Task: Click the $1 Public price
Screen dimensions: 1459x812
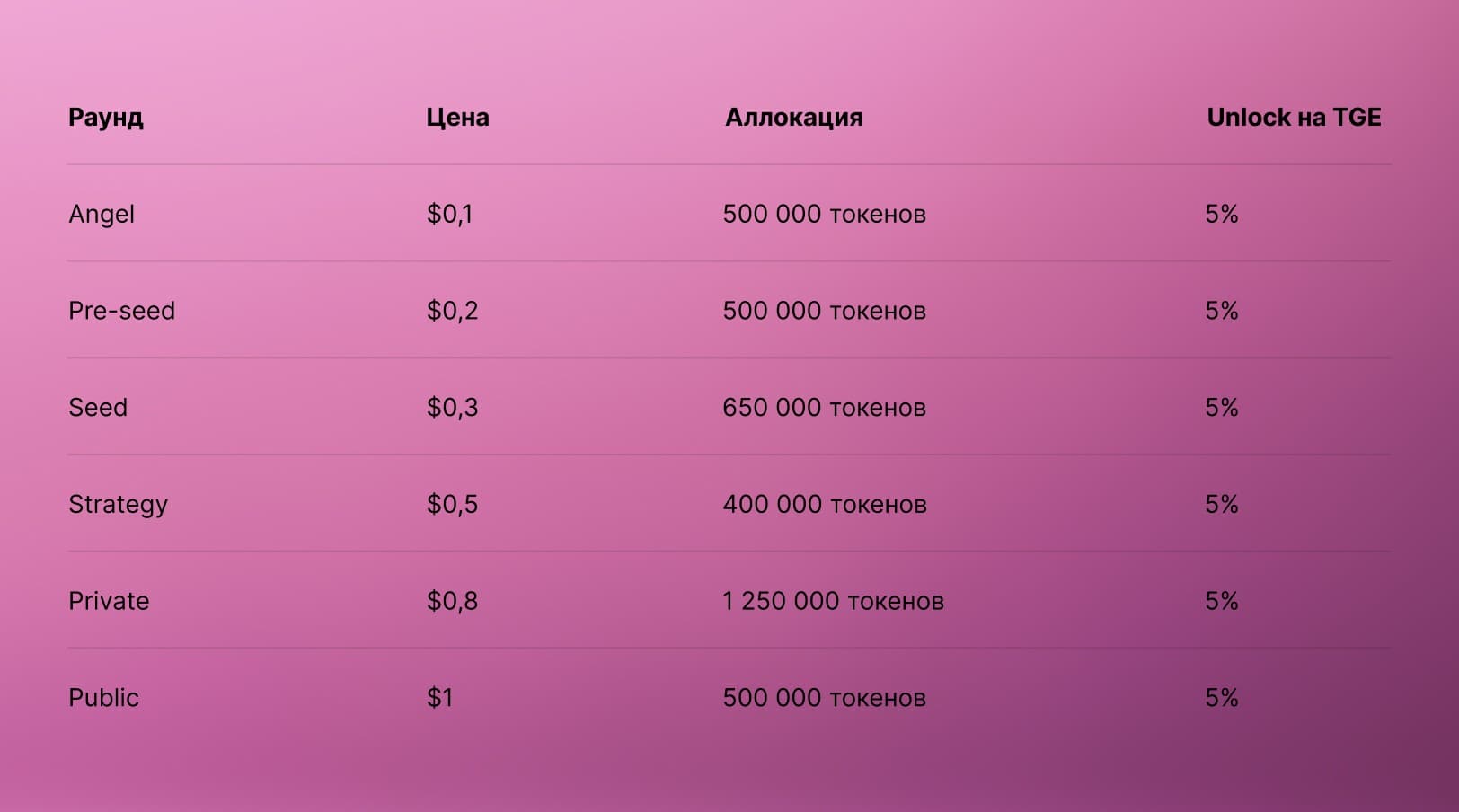Action: (x=439, y=698)
